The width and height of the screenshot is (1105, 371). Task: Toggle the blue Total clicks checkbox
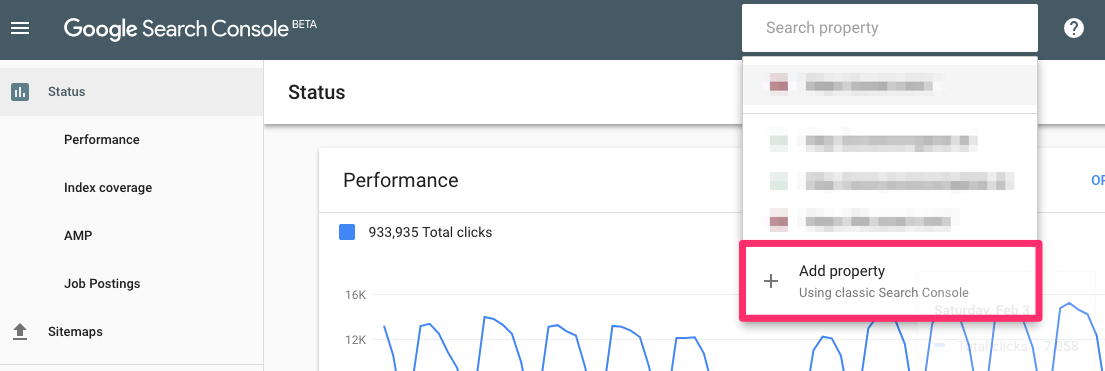[x=347, y=232]
